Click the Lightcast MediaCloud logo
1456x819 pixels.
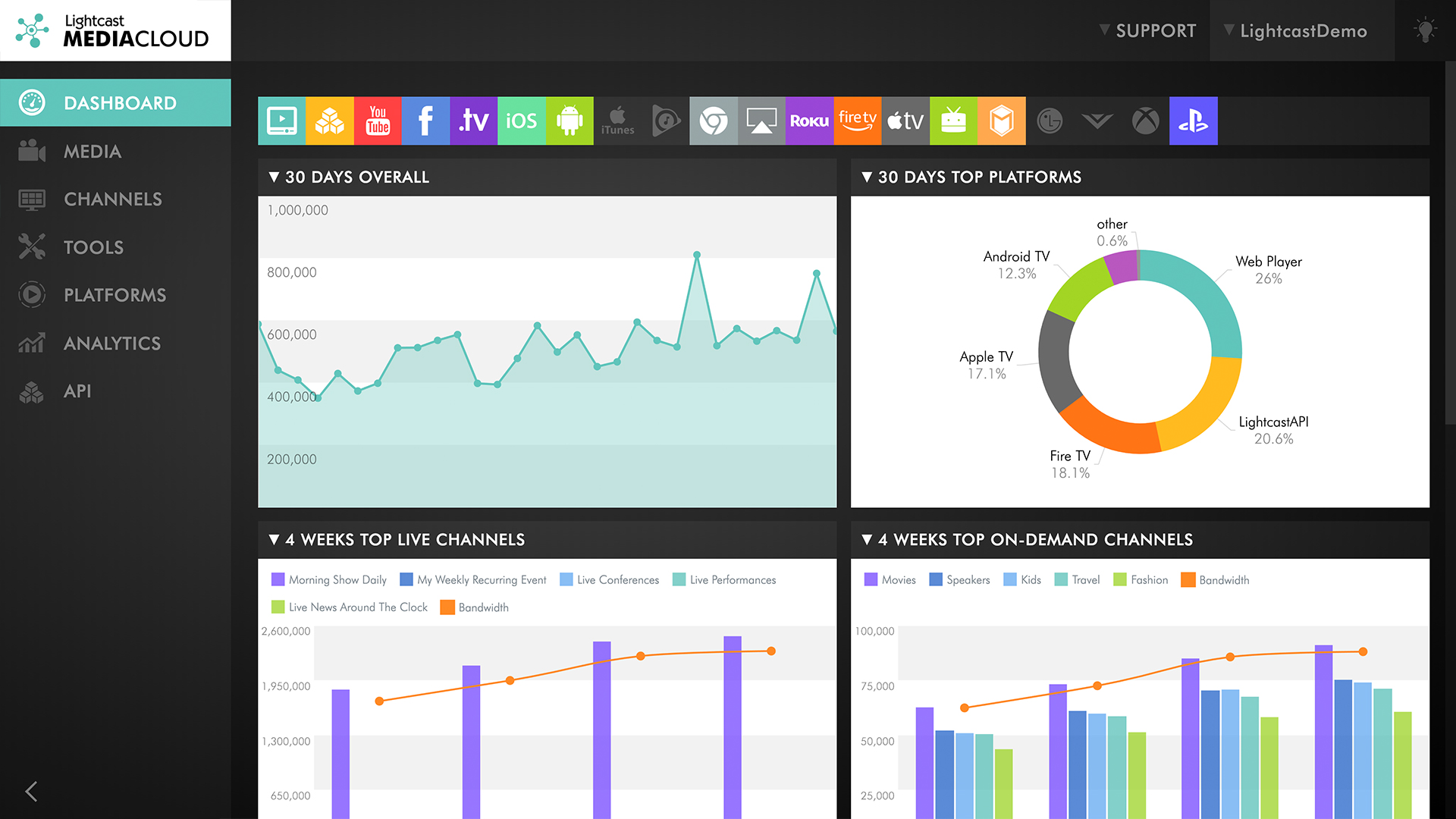[114, 30]
